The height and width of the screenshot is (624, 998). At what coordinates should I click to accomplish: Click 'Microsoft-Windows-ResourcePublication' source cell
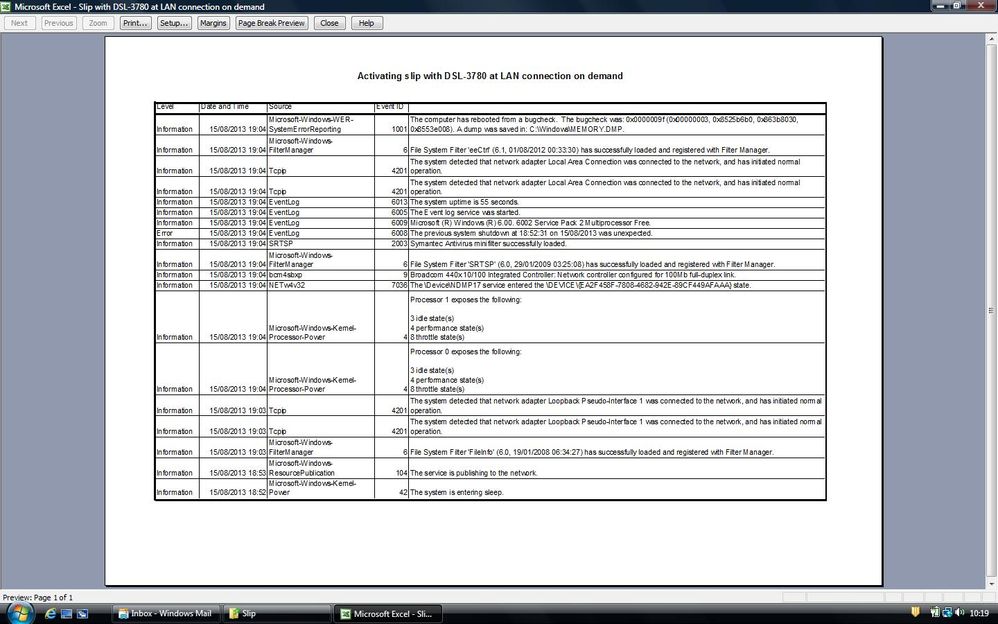click(x=321, y=468)
